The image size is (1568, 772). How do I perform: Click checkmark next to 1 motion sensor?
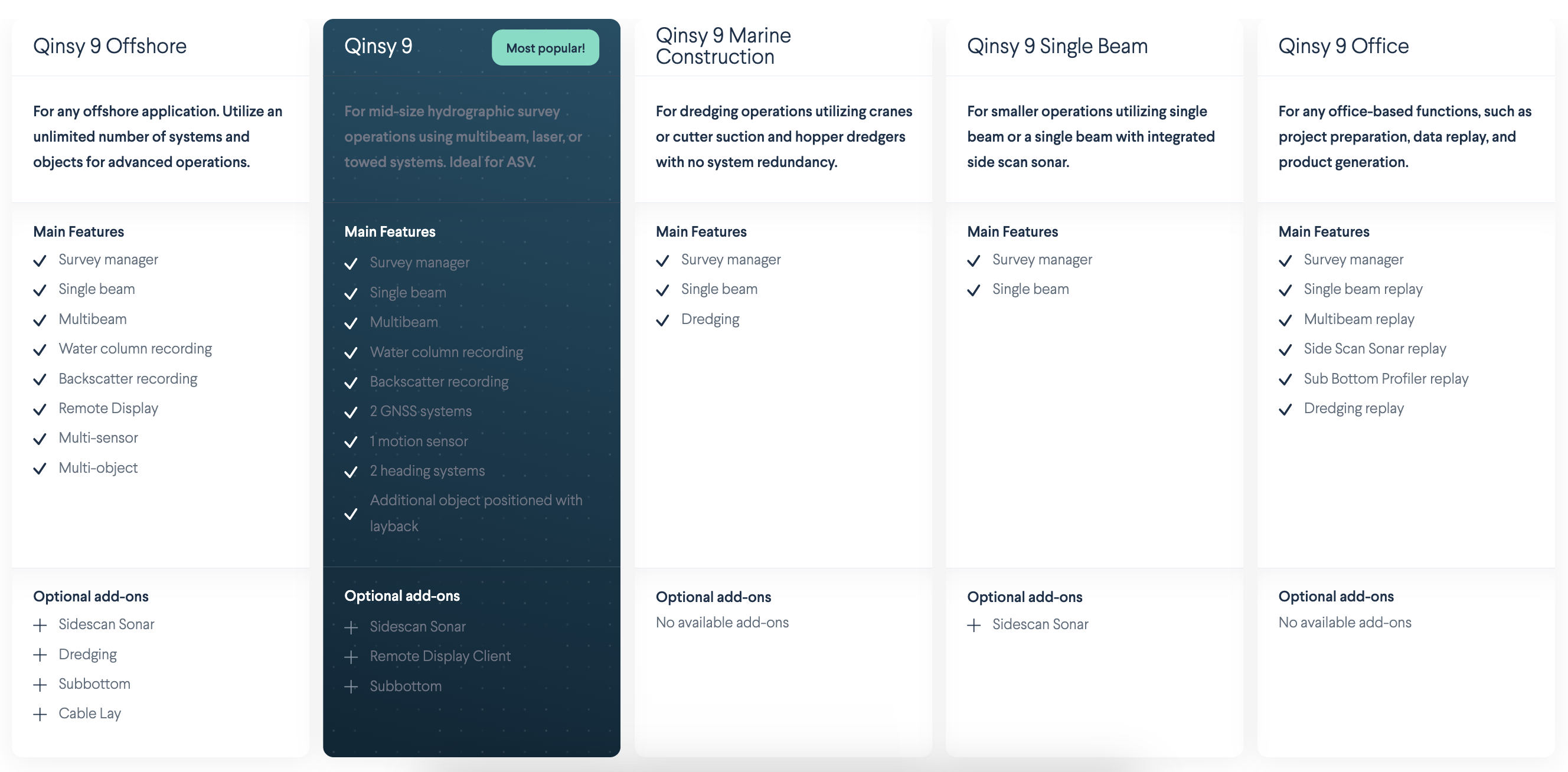click(351, 442)
